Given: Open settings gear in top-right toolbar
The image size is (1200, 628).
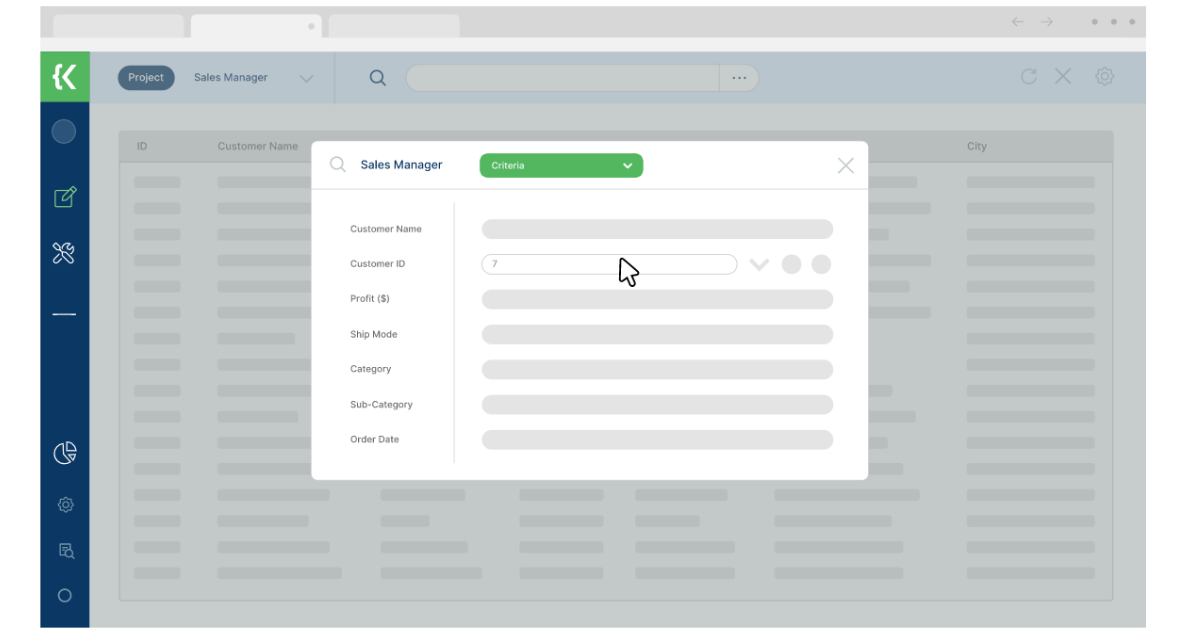Looking at the screenshot, I should (1104, 77).
